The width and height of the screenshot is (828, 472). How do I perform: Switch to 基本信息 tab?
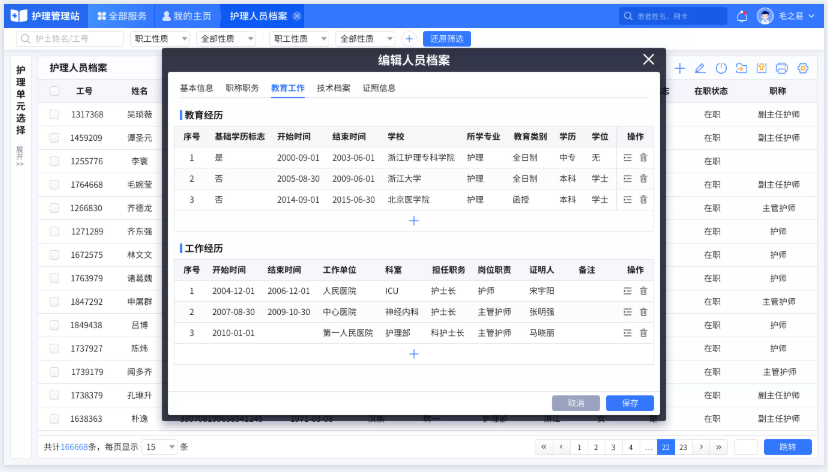[196, 88]
